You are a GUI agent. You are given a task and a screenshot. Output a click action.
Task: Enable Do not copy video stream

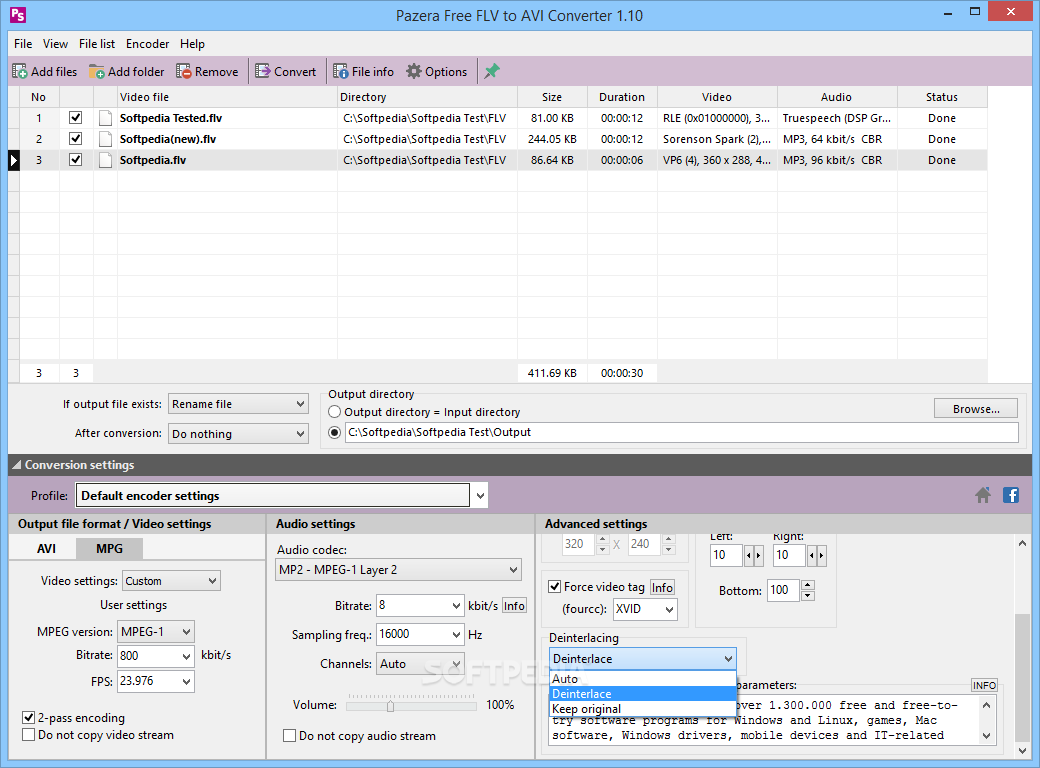point(29,735)
